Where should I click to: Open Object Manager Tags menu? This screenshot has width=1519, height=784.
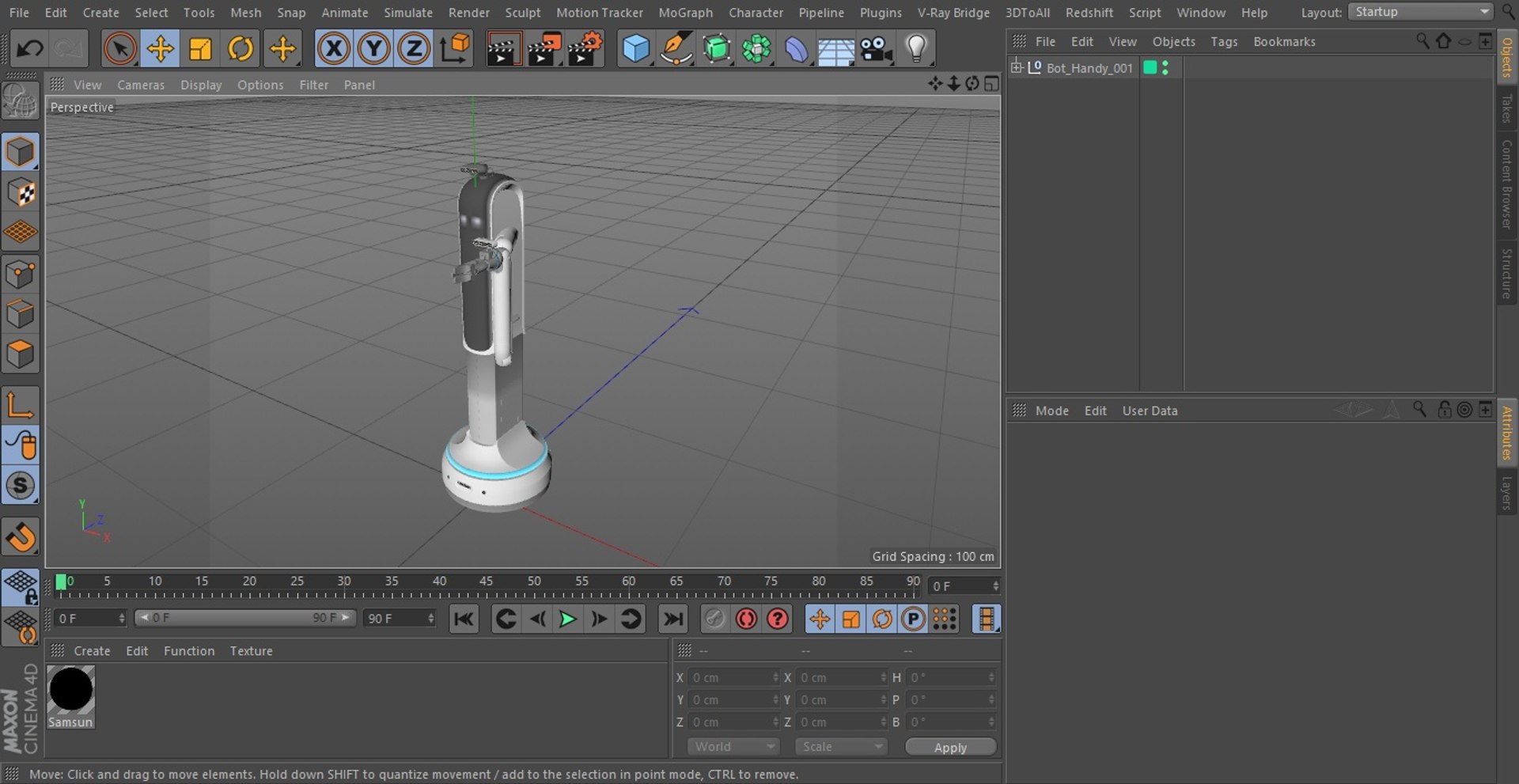(x=1224, y=42)
